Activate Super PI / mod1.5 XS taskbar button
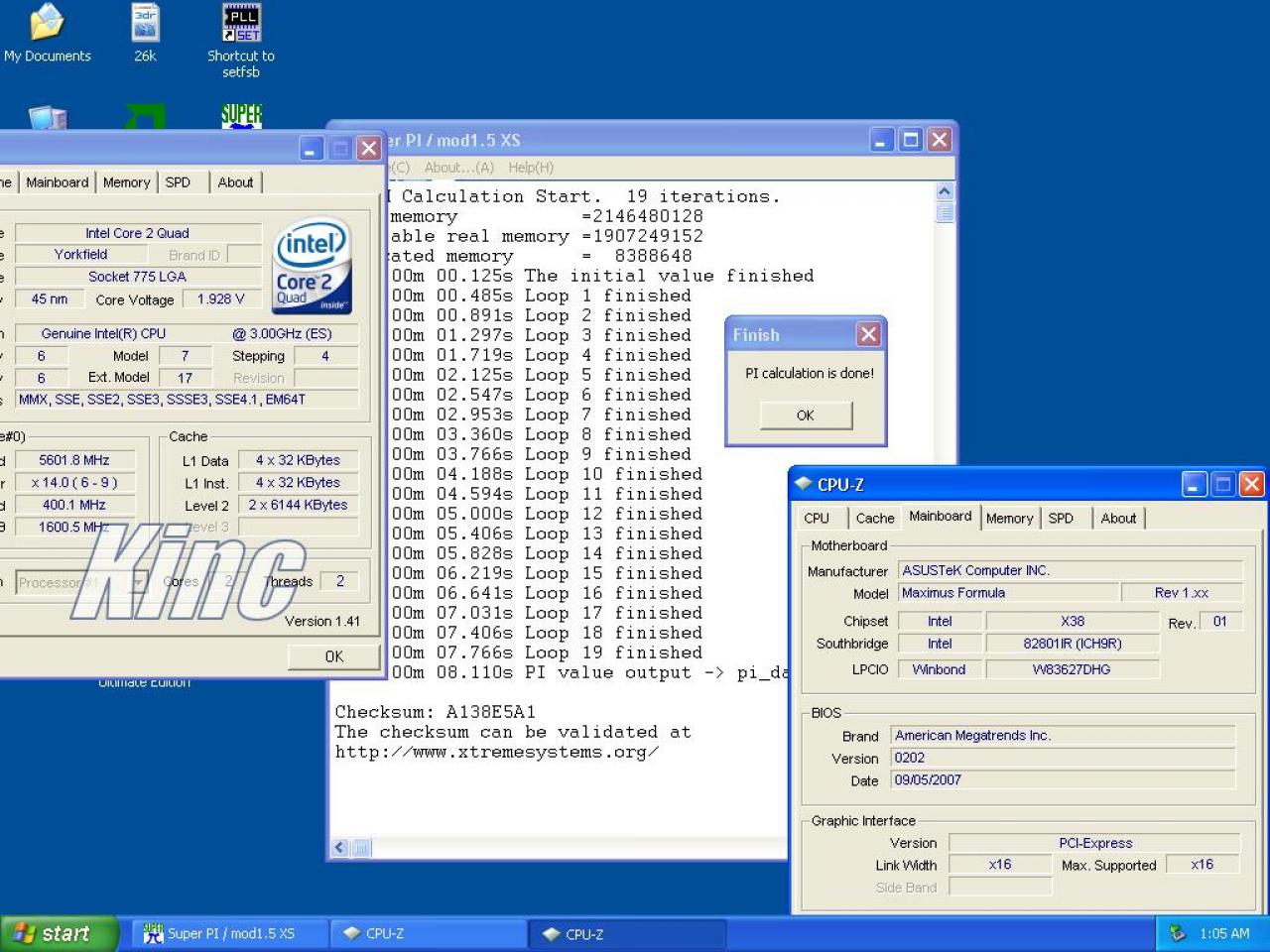The height and width of the screenshot is (952, 1270). click(x=230, y=933)
